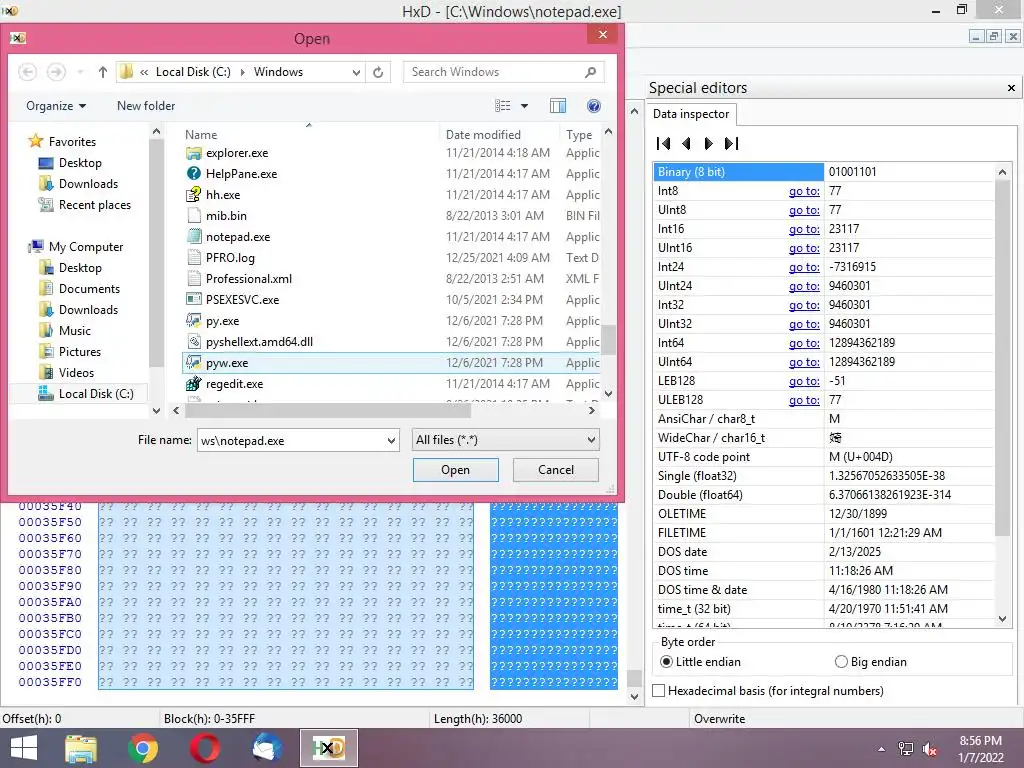Viewport: 1024px width, 768px height.
Task: Click the Forward arrow in Open dialog
Action: [x=56, y=72]
